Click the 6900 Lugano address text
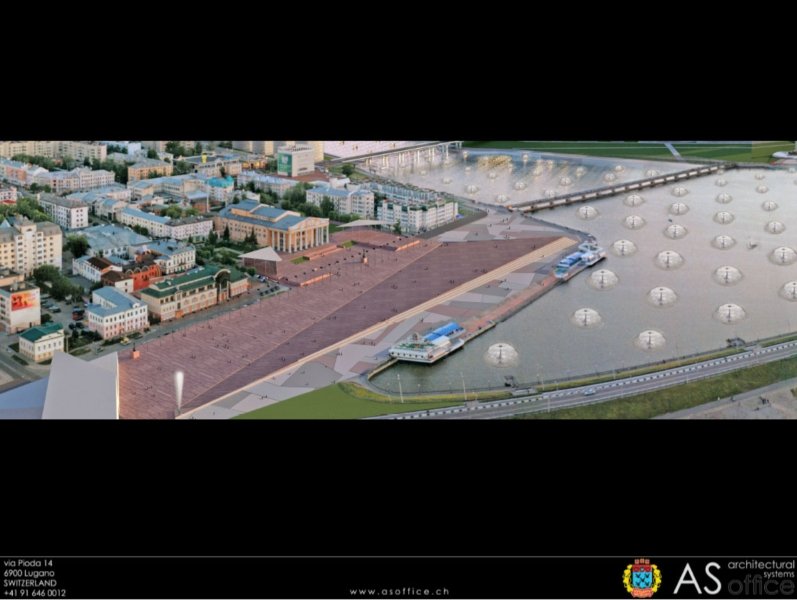Image resolution: width=797 pixels, height=600 pixels. point(28,573)
